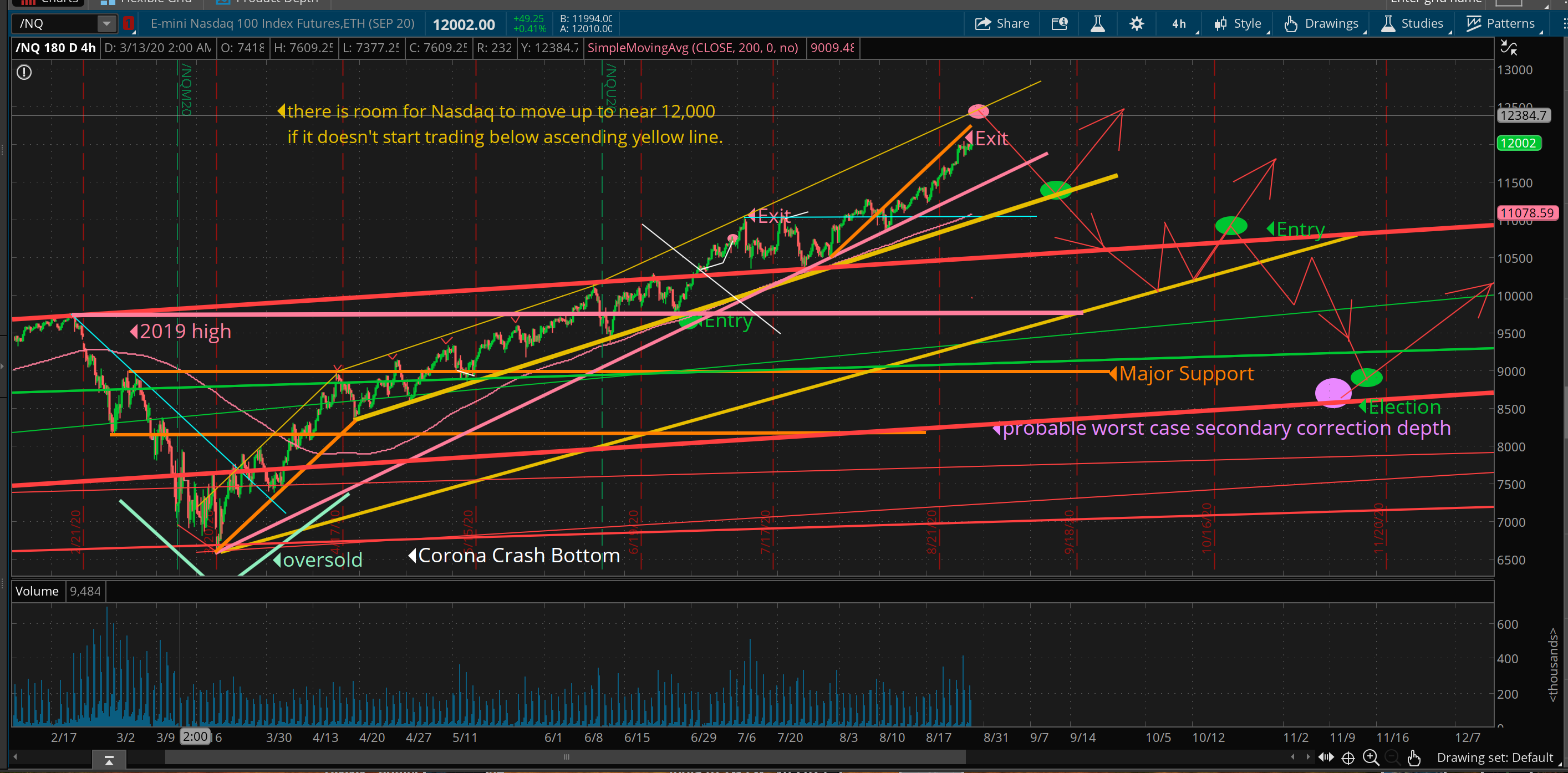Open the Drawing set Default dropdown

coord(1496,757)
